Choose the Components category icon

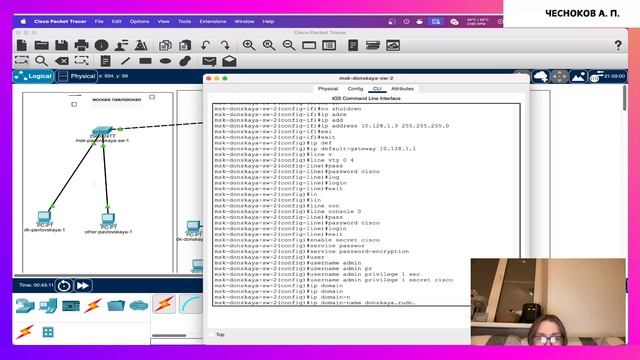[71, 305]
